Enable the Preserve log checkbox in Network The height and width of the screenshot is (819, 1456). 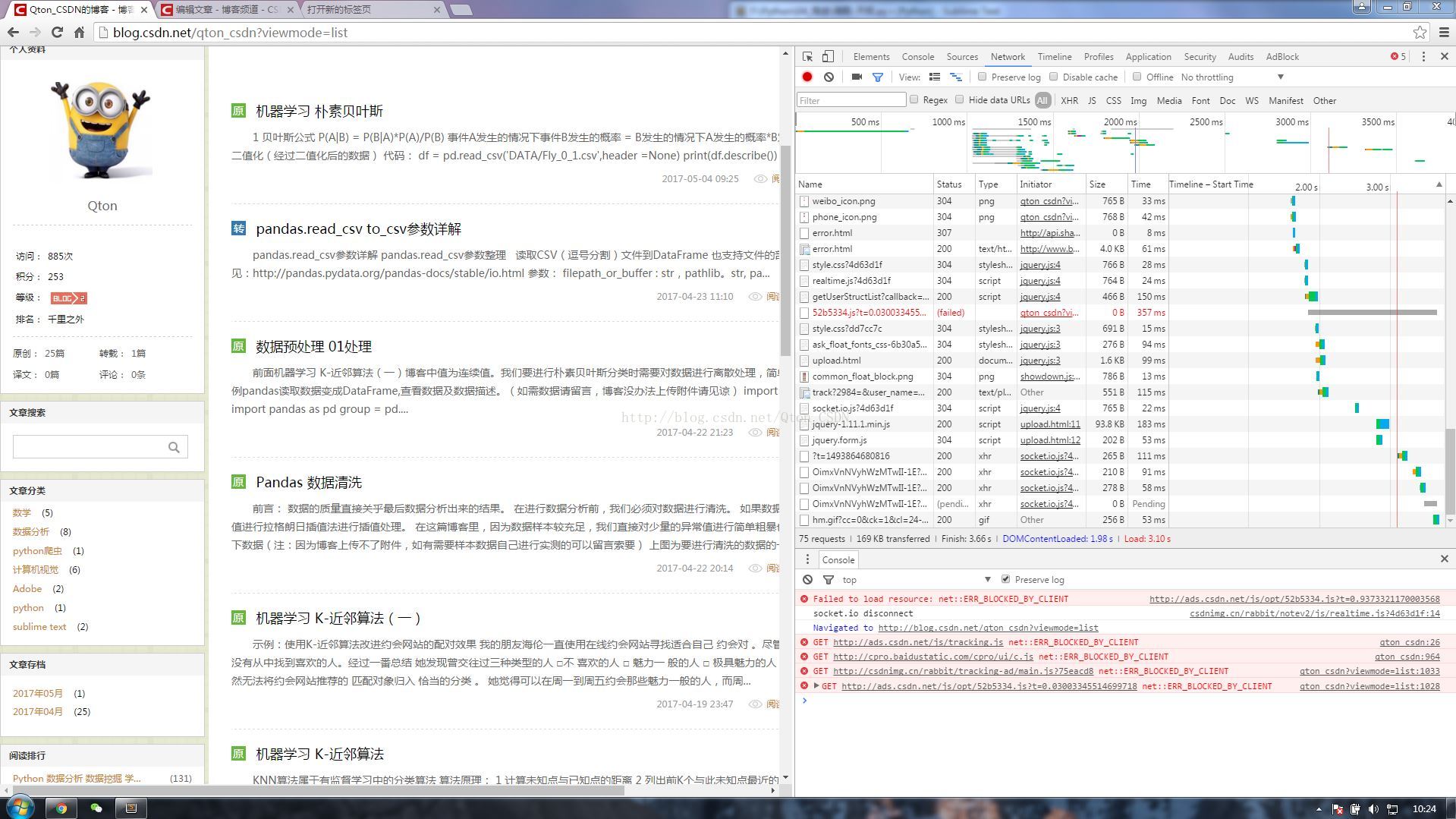[x=982, y=77]
